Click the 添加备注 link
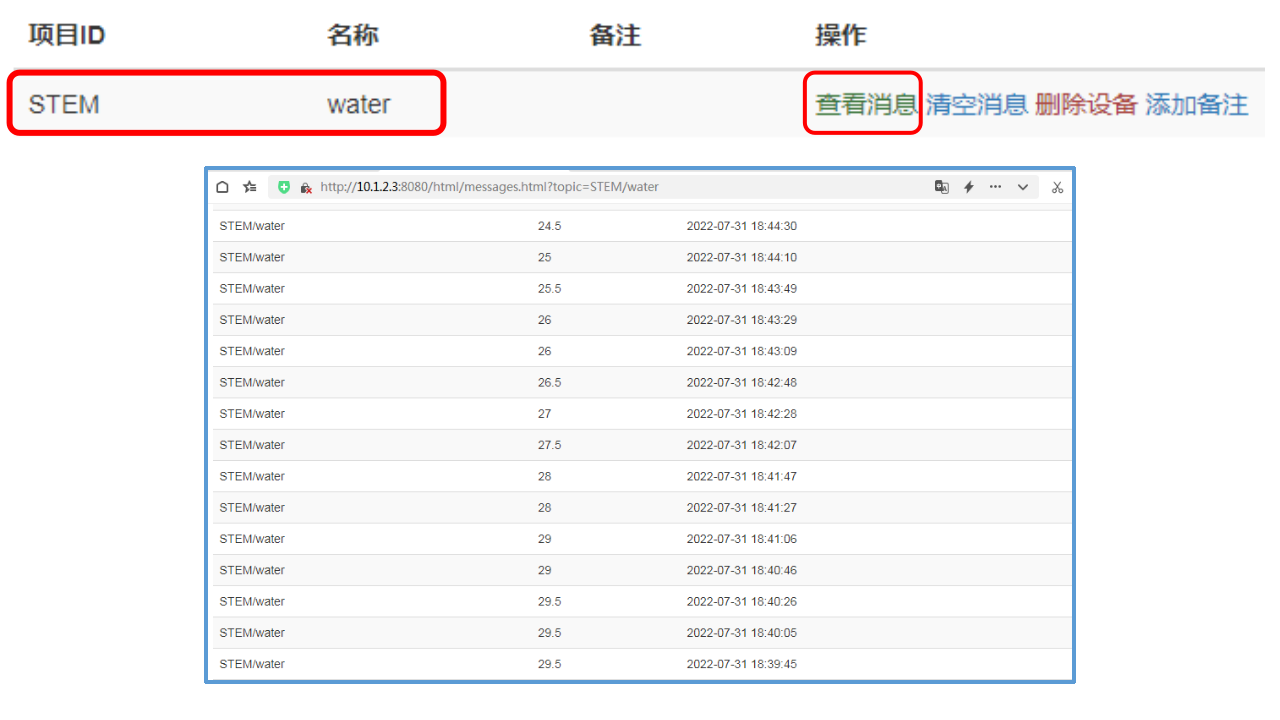Screen dimensions: 1280x720 pos(1196,104)
